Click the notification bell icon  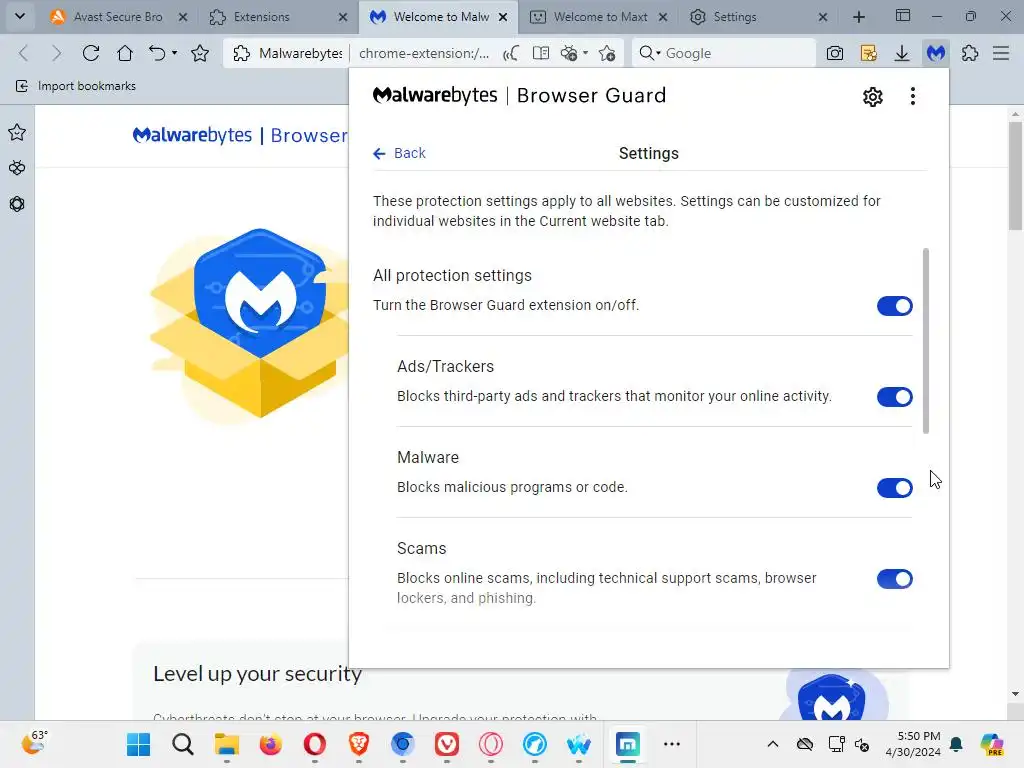[x=956, y=744]
